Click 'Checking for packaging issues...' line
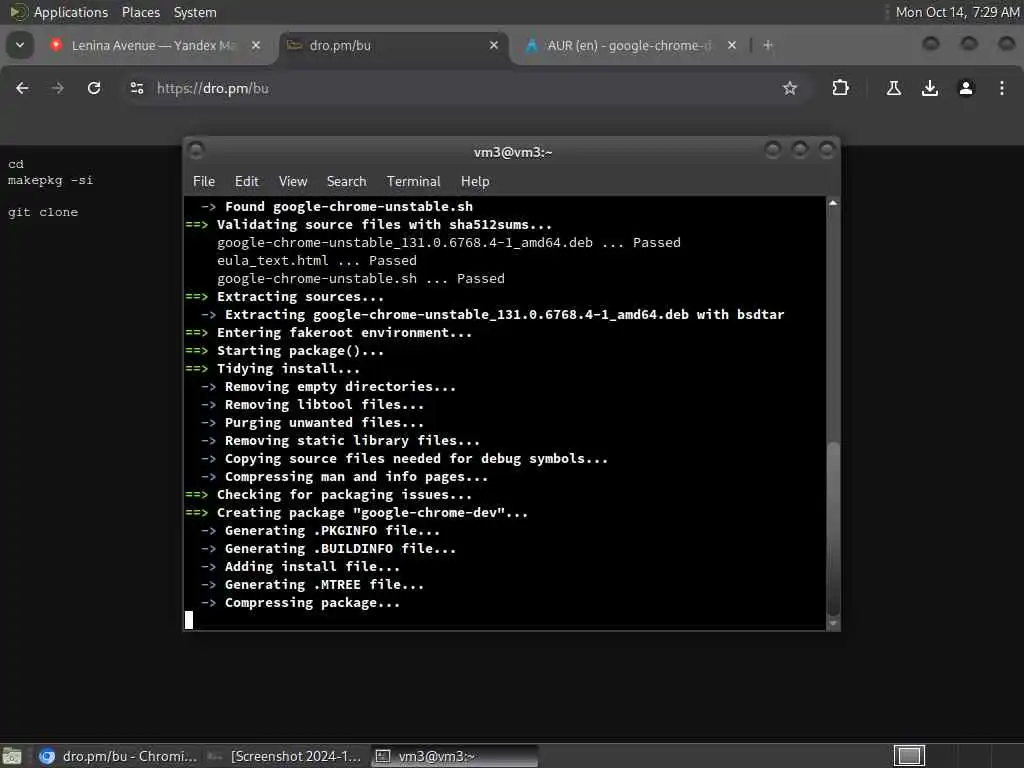 tap(344, 494)
